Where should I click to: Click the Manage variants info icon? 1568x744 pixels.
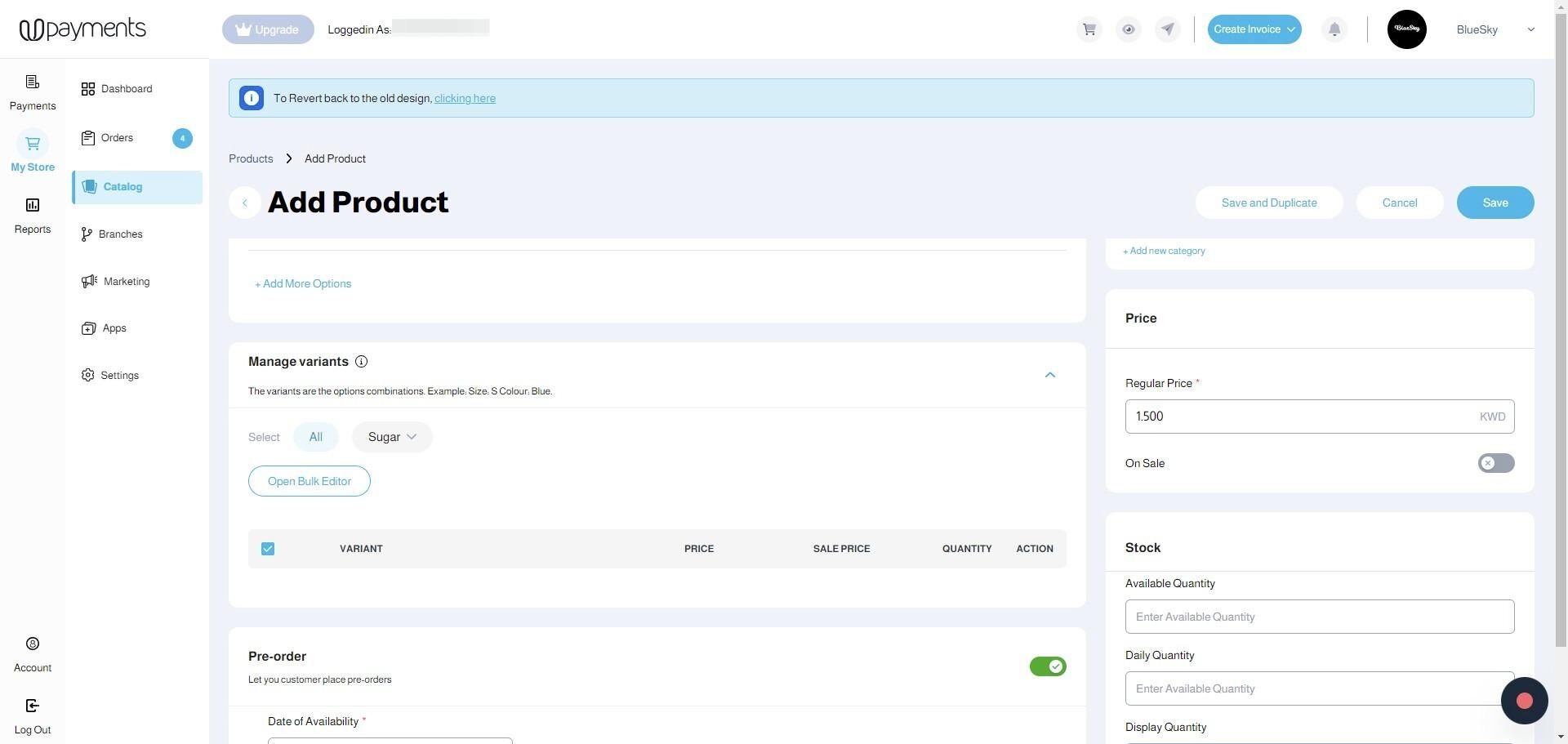361,361
